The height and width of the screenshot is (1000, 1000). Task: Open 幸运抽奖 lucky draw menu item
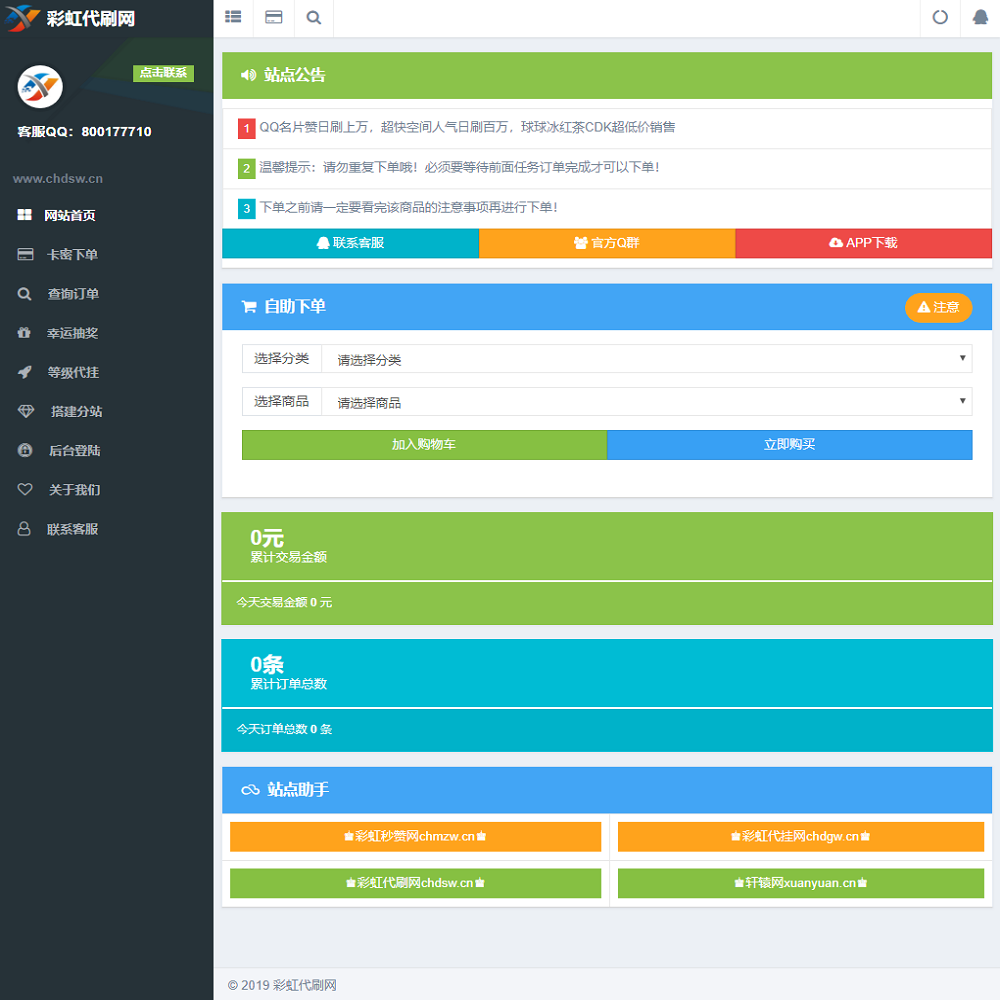point(72,333)
